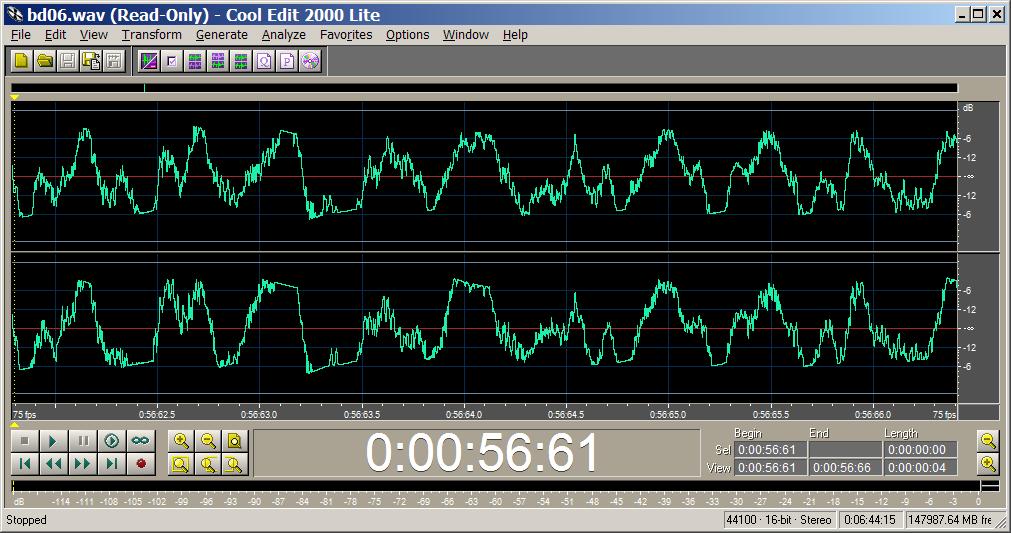1011x533 pixels.
Task: Click the grayed Save floppy icon
Action: tap(68, 61)
